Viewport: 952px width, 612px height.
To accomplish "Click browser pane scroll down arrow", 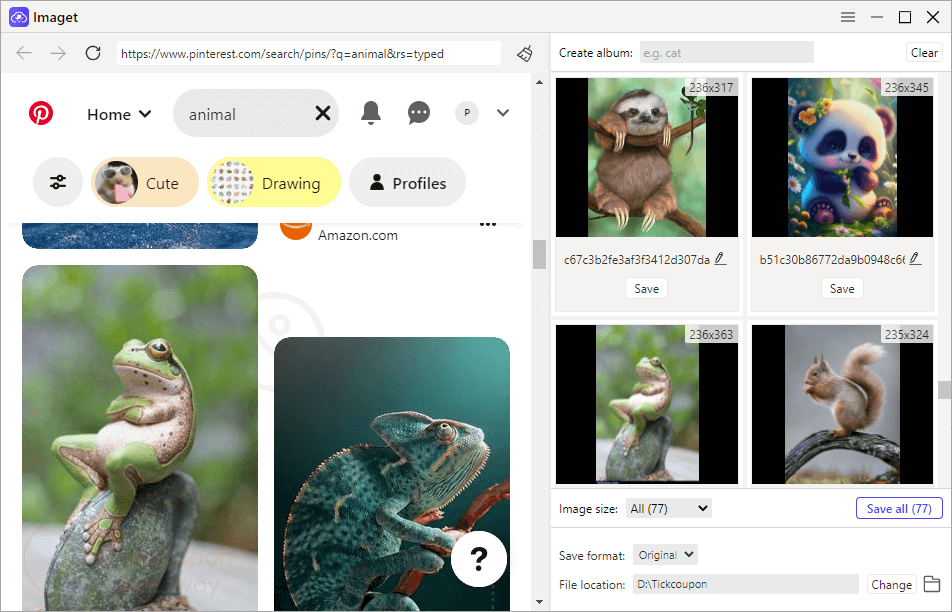I will [x=539, y=602].
